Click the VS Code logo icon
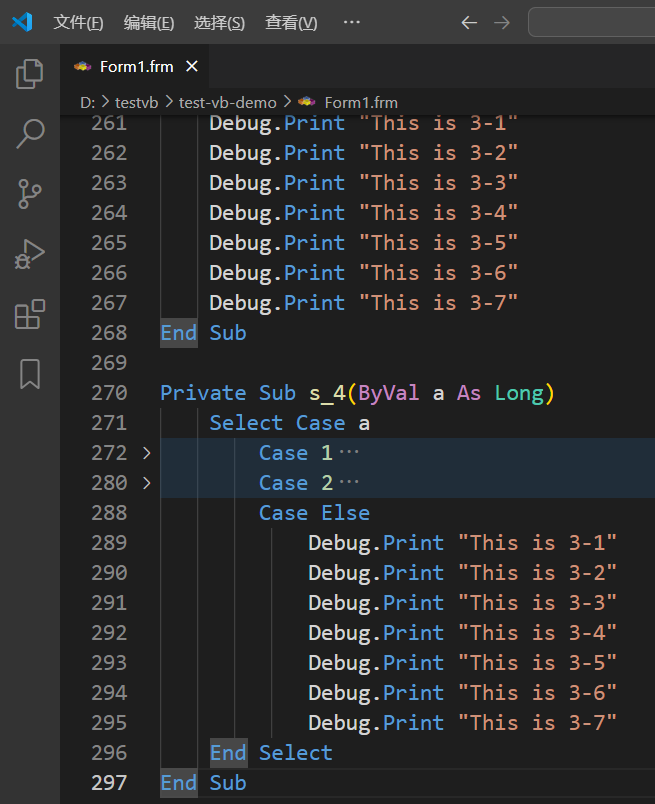Screen dimensions: 655x804 click(x=22, y=22)
